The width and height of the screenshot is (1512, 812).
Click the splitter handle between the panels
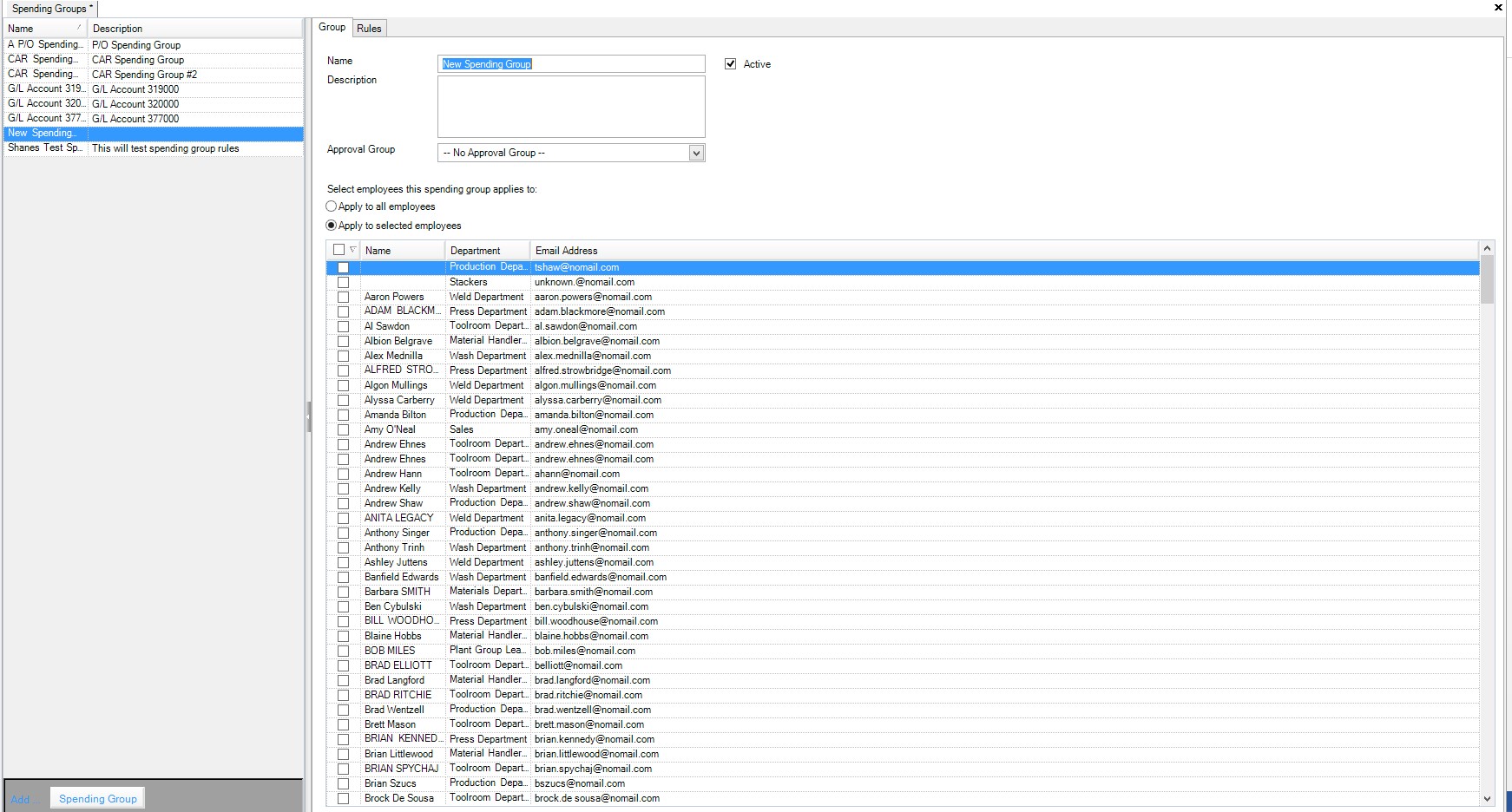click(308, 416)
